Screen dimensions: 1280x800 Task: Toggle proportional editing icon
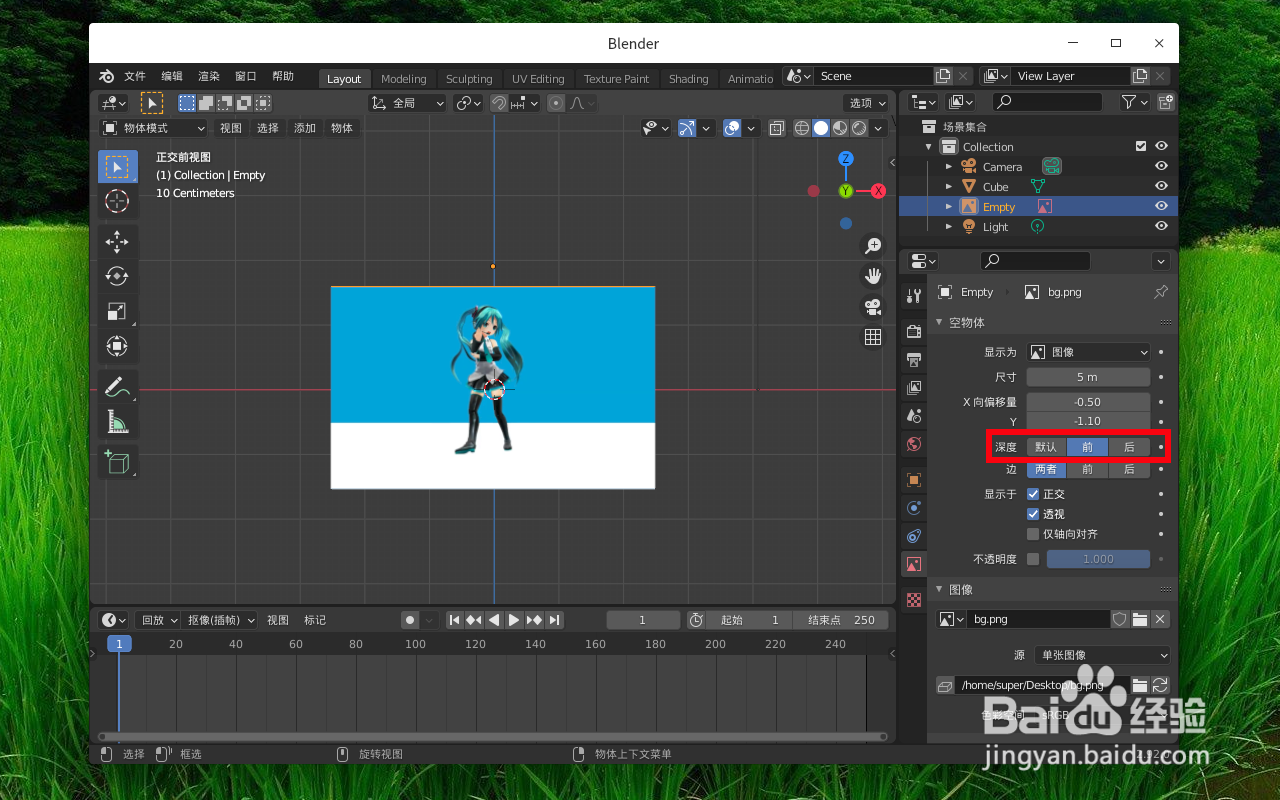(556, 103)
